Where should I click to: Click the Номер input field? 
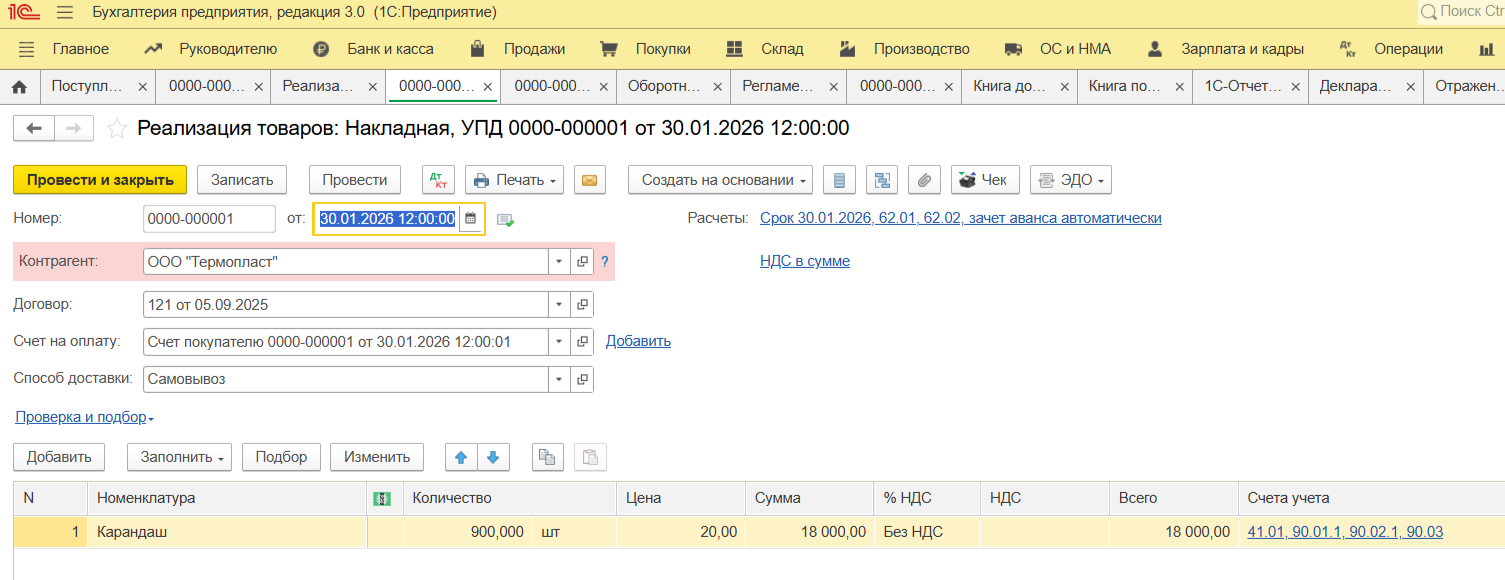pyautogui.click(x=209, y=219)
